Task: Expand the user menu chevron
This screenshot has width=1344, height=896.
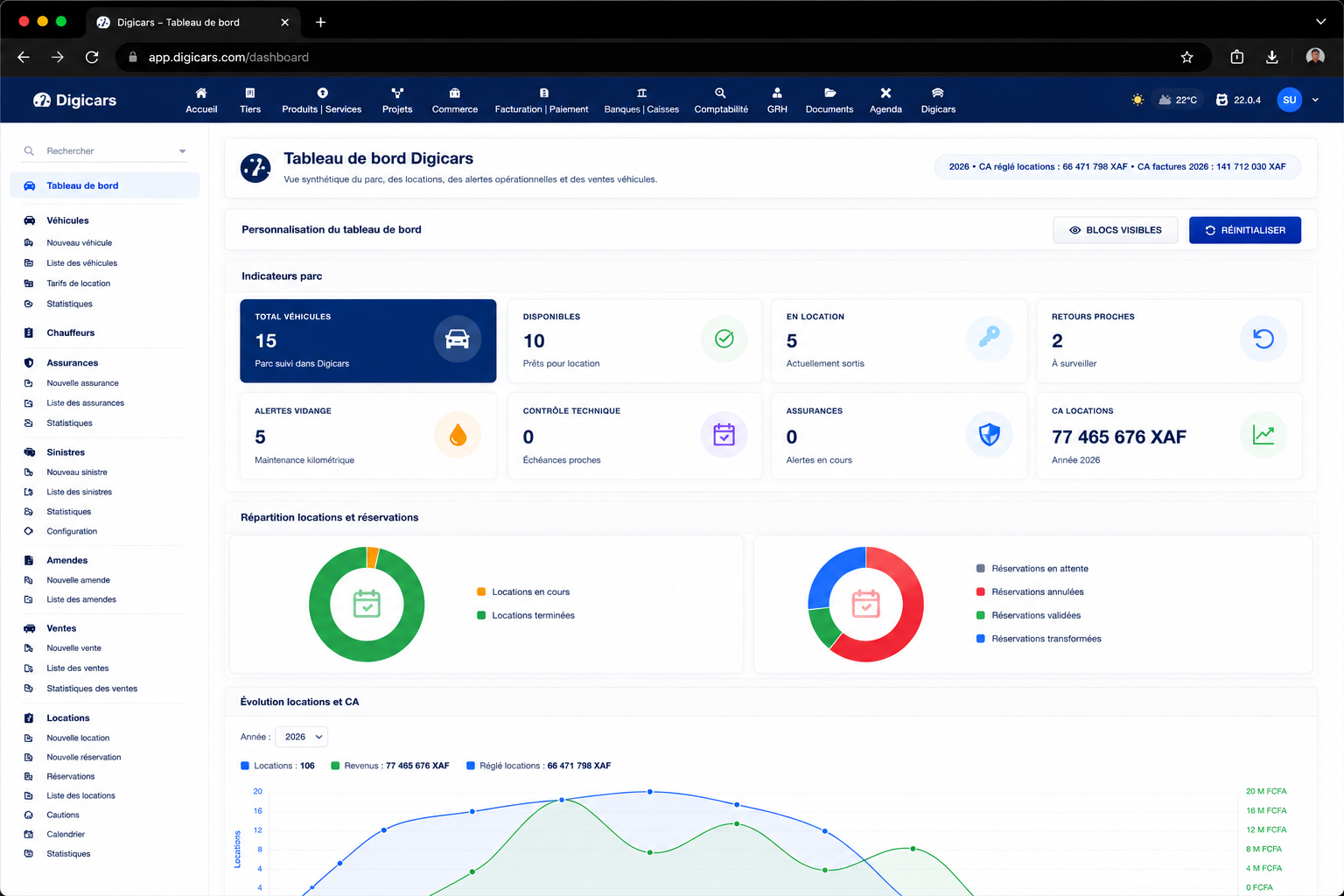Action: pyautogui.click(x=1315, y=100)
